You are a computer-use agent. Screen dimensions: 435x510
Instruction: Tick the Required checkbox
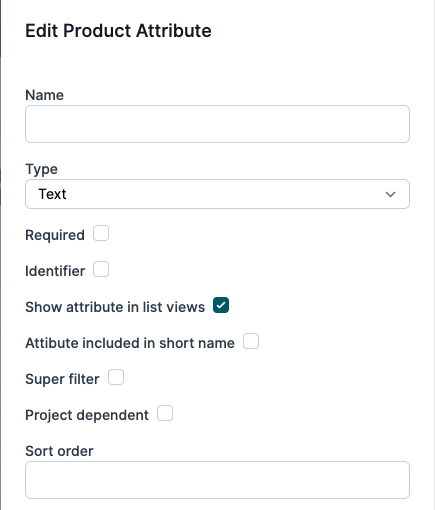click(x=101, y=233)
